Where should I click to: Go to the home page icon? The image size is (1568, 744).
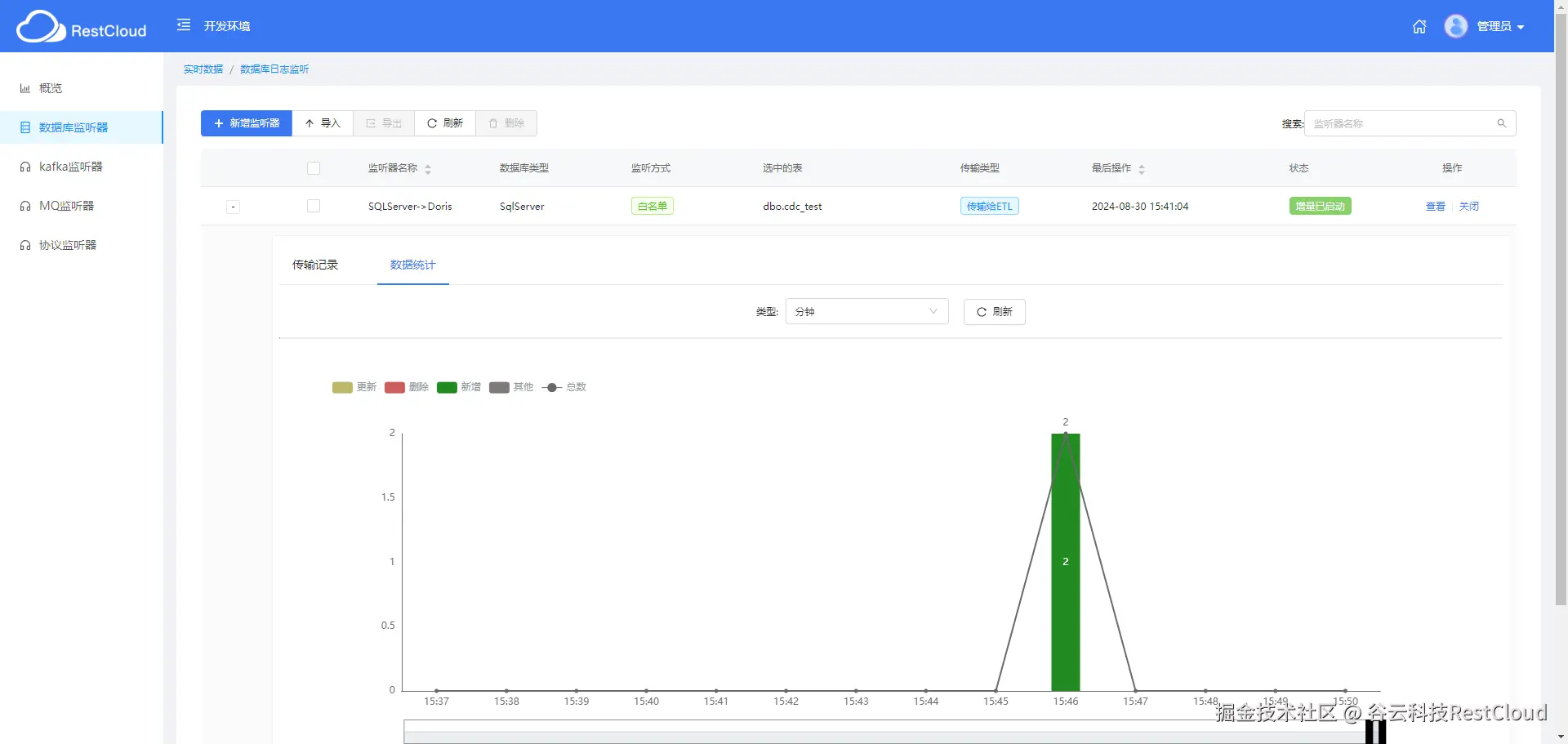pos(1419,26)
